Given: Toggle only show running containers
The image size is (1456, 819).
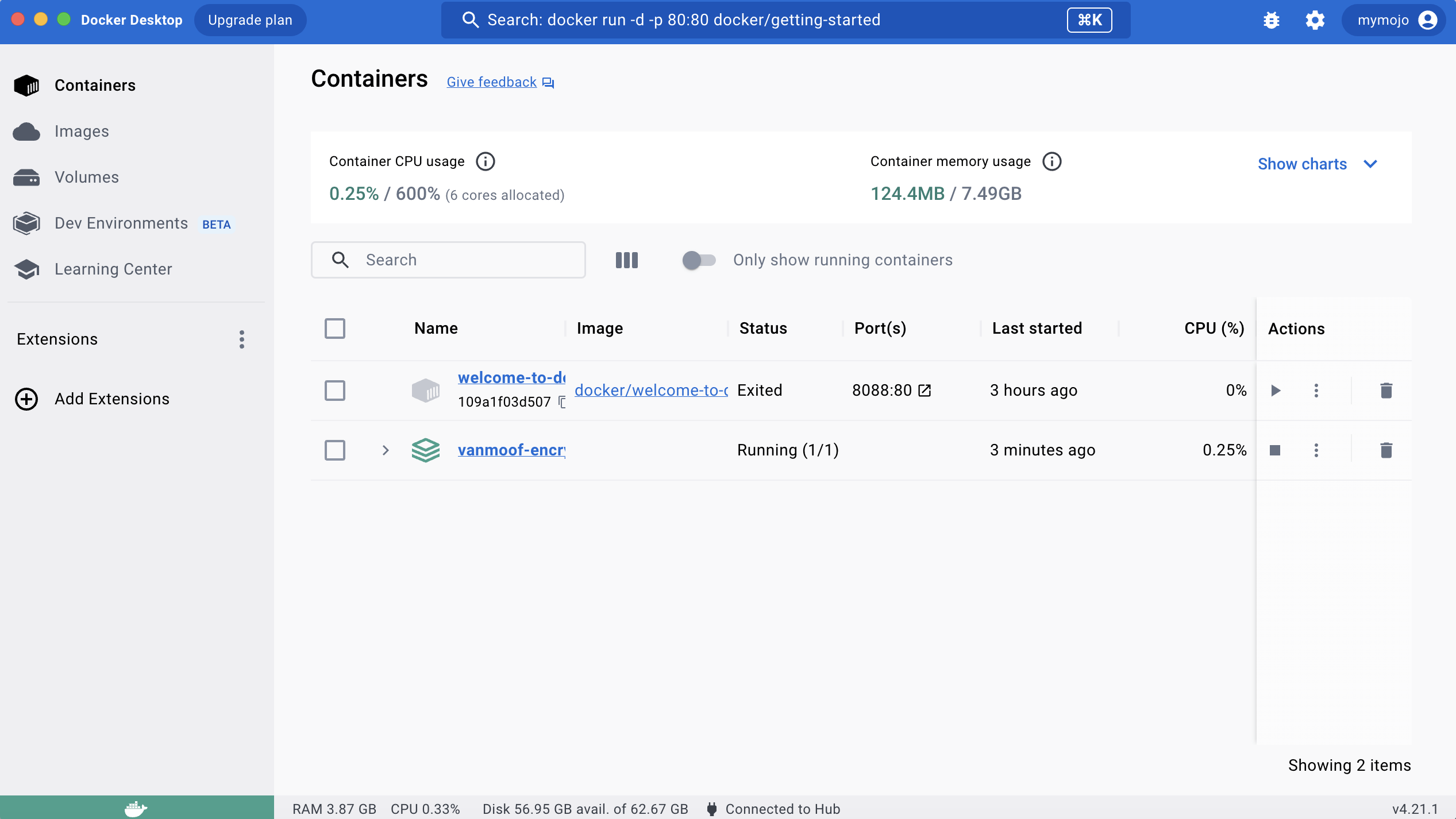Looking at the screenshot, I should tap(698, 260).
